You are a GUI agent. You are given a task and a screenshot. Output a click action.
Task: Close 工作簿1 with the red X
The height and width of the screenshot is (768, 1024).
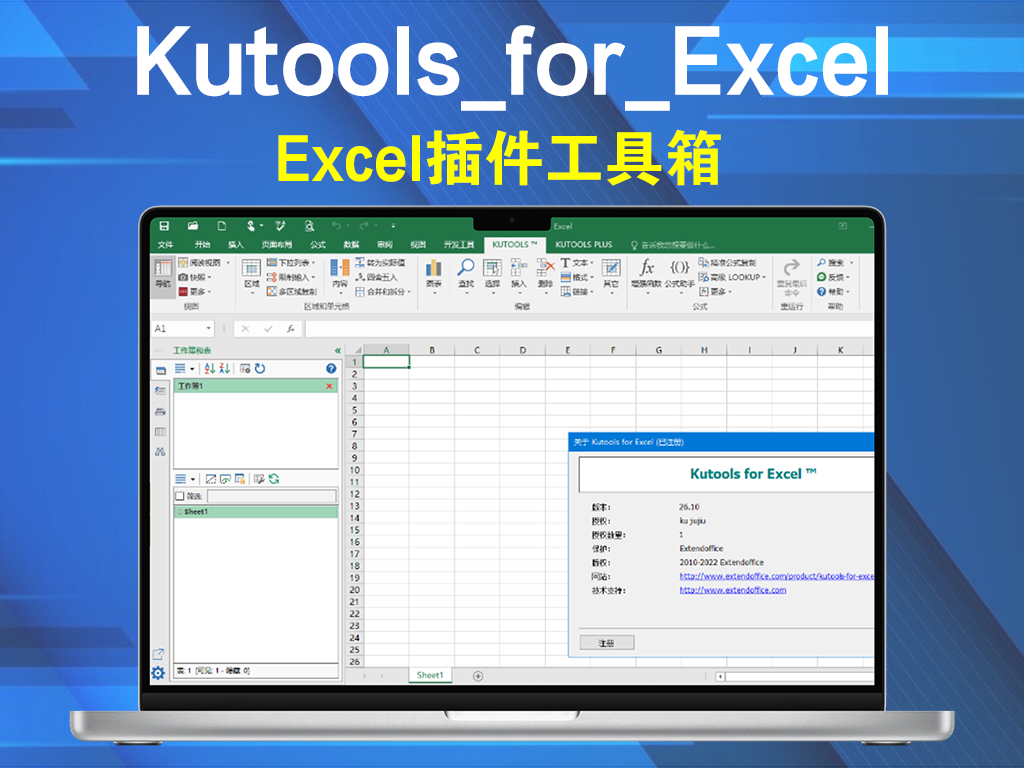coord(329,387)
